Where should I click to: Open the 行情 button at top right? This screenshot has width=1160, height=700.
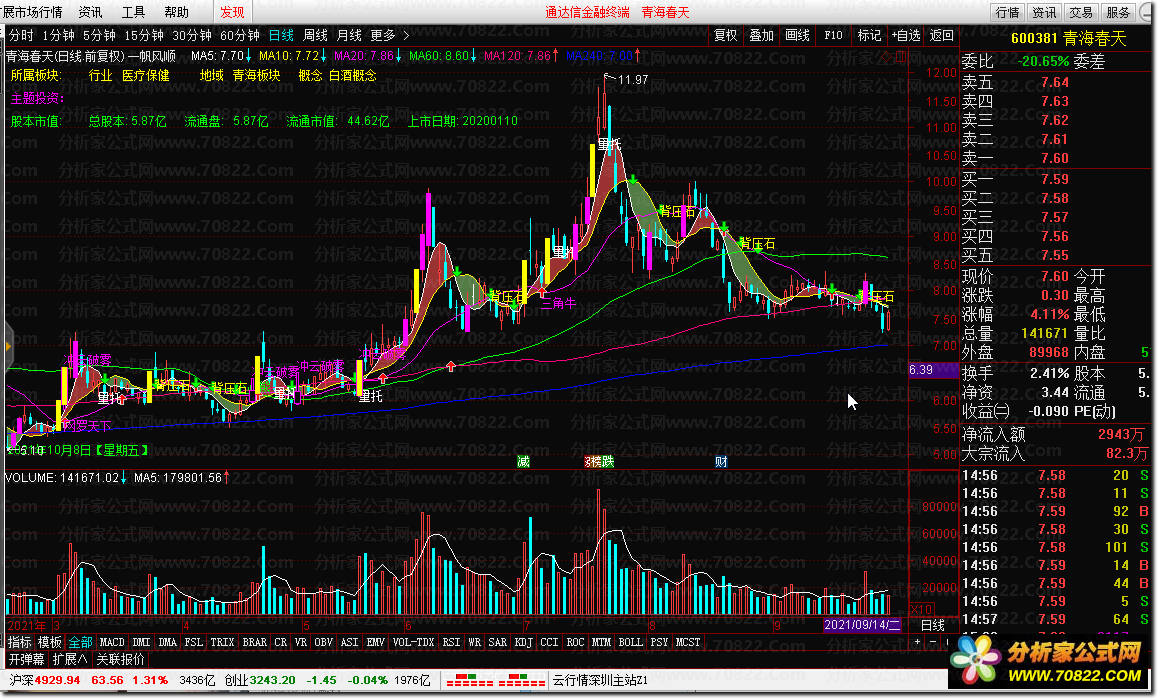tap(1008, 12)
